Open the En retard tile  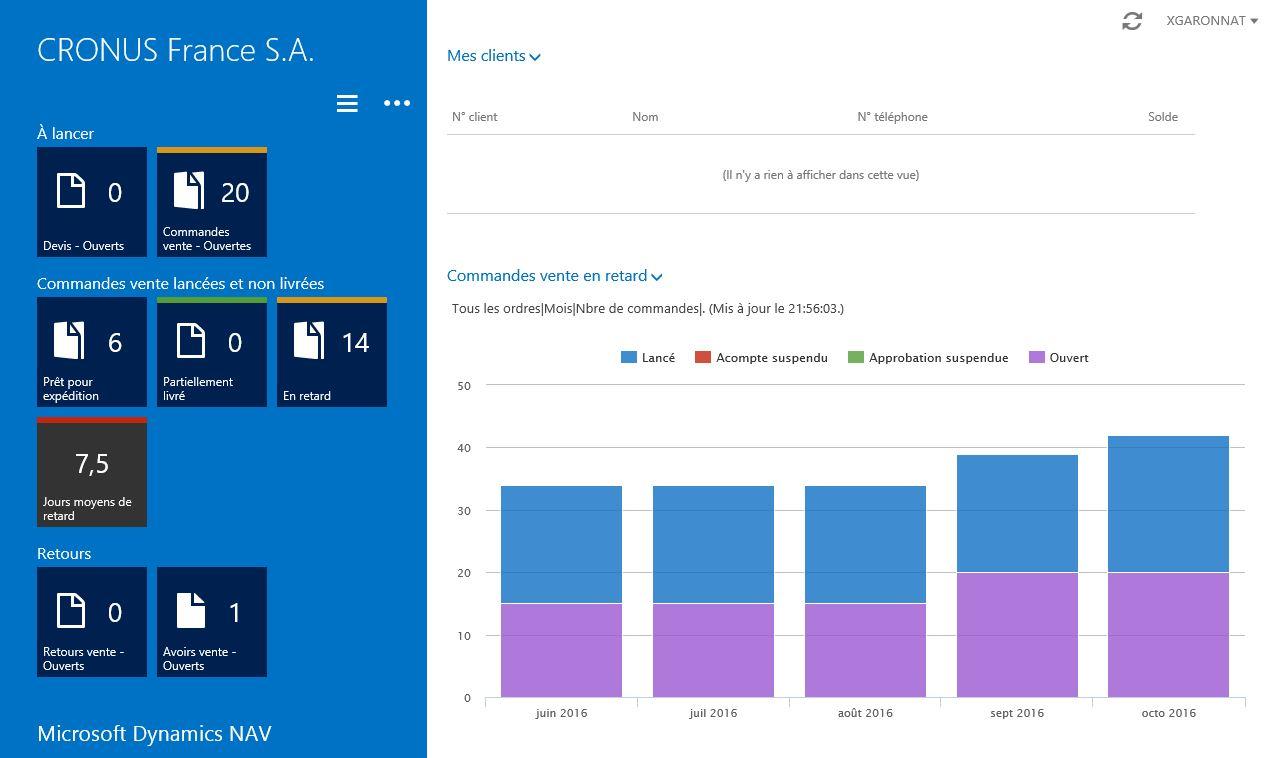click(332, 352)
